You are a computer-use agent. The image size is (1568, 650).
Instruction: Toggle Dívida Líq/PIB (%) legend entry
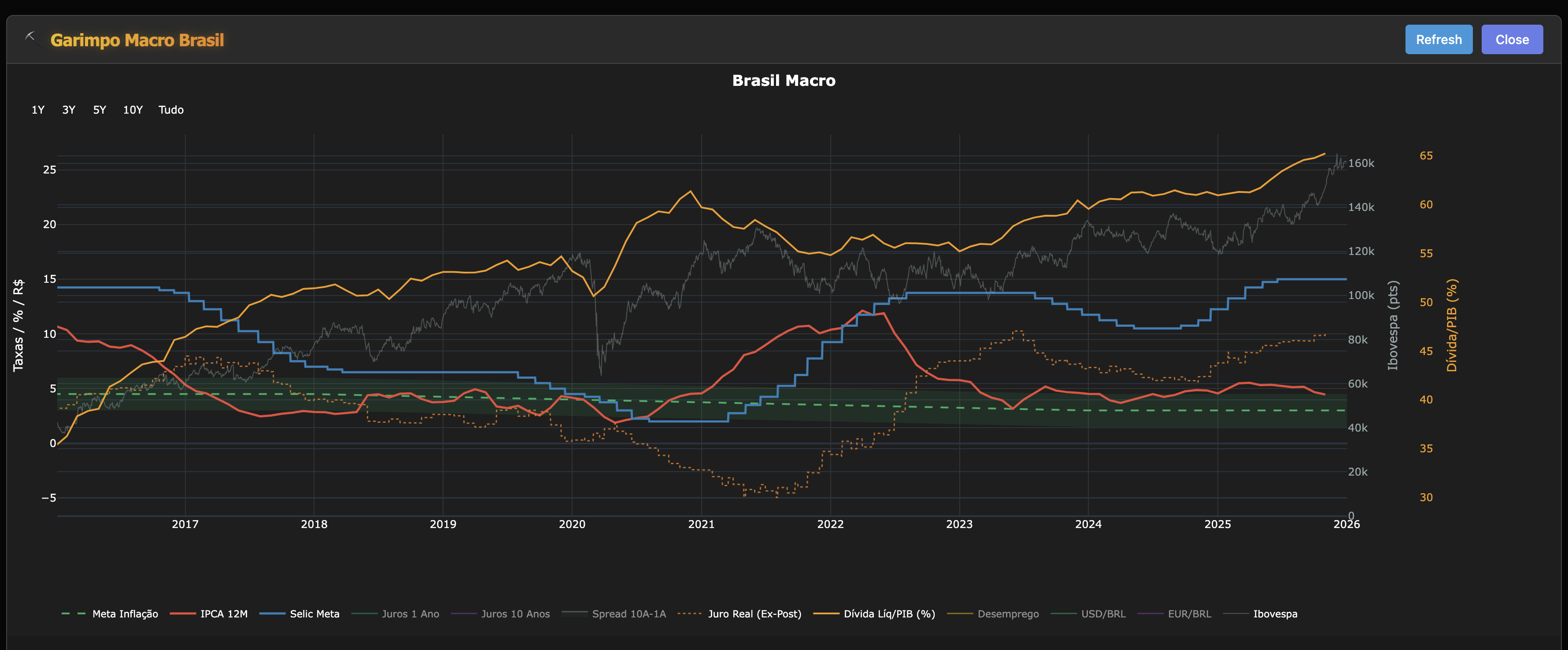pos(889,614)
